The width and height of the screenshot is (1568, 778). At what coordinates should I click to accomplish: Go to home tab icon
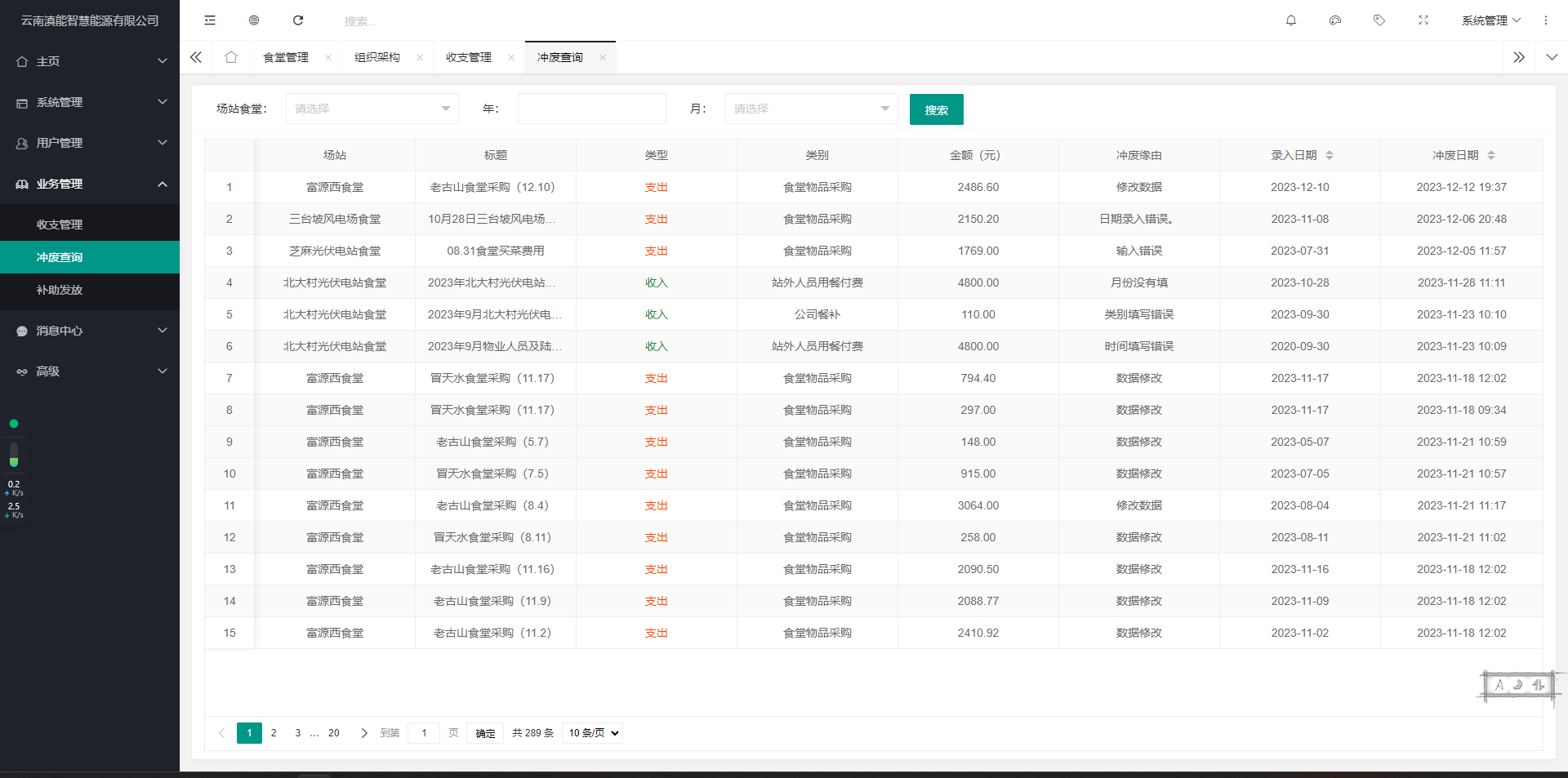231,57
